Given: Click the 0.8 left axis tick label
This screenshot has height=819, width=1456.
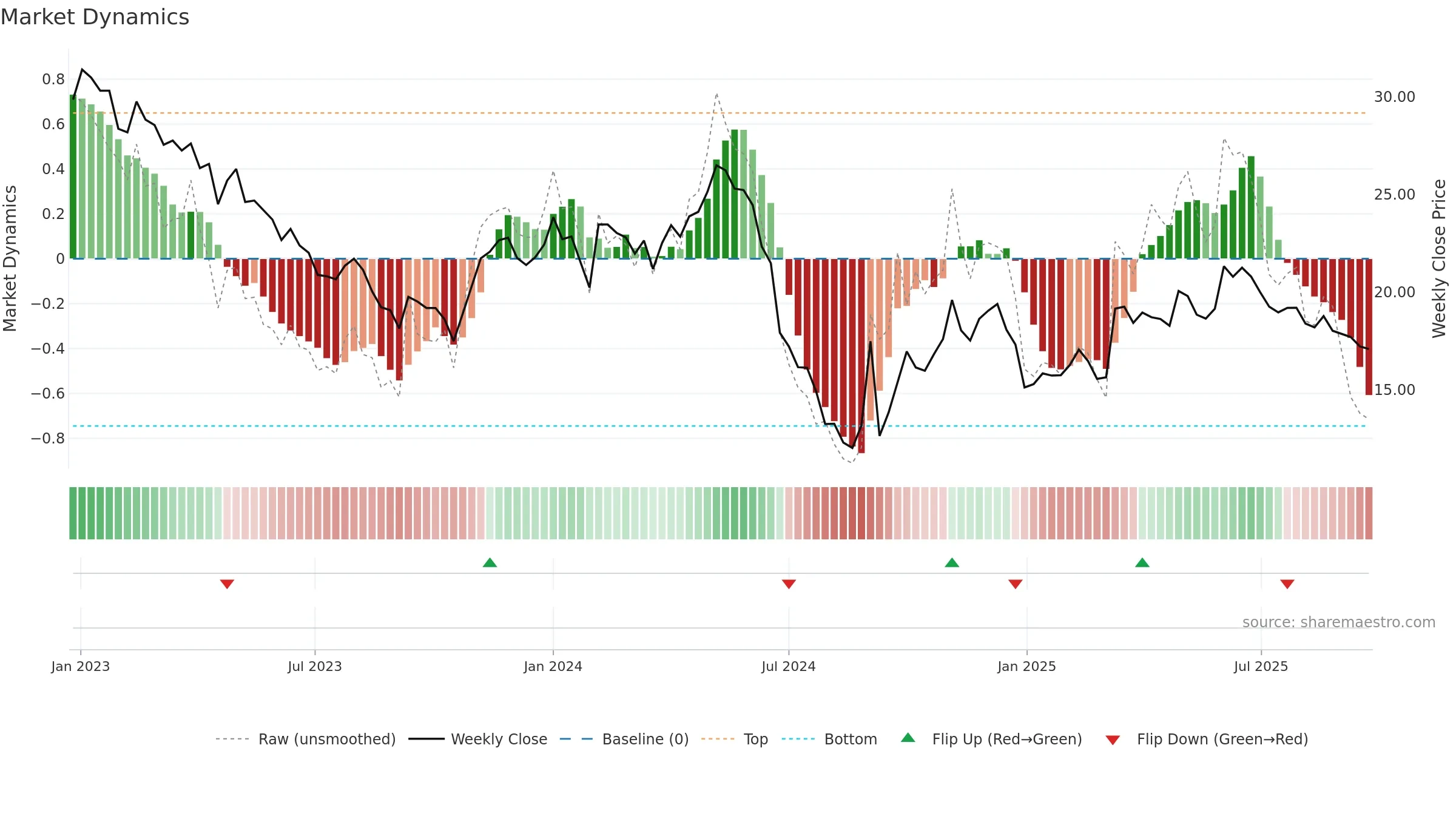Looking at the screenshot, I should (53, 79).
